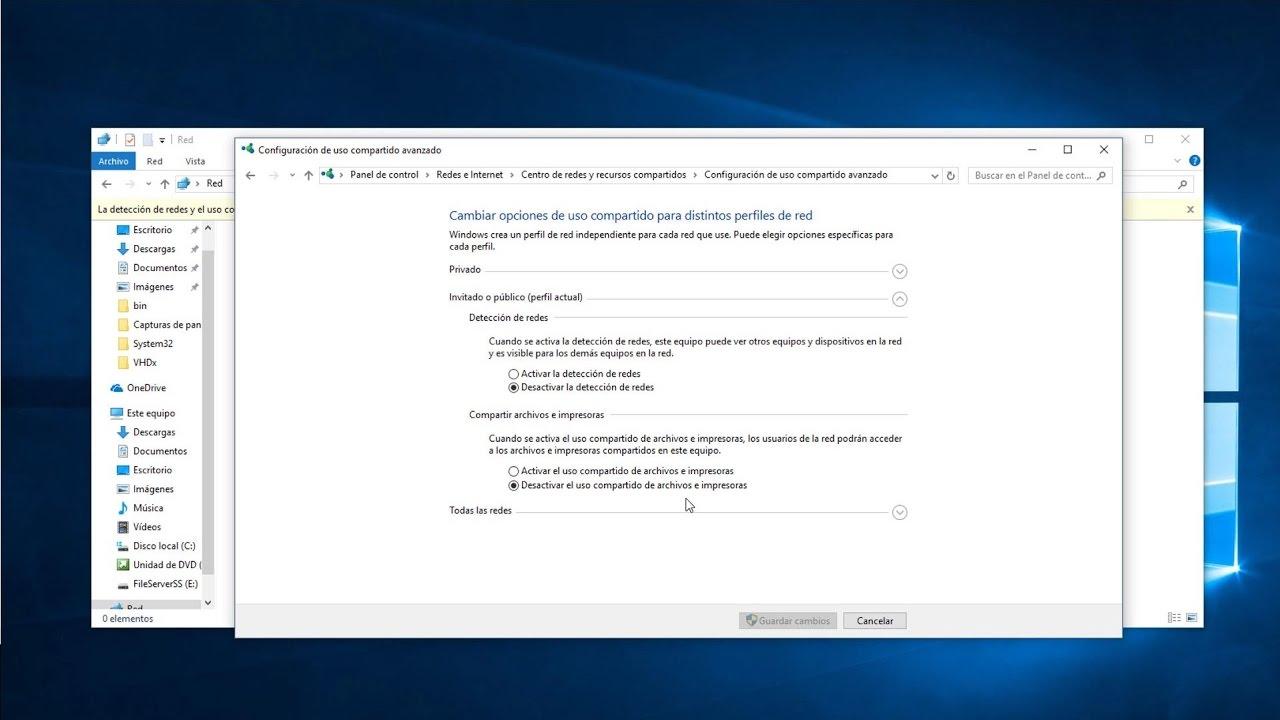This screenshot has height=720, width=1280.
Task: Click the Buscar en el Panel search field
Action: click(x=1032, y=175)
